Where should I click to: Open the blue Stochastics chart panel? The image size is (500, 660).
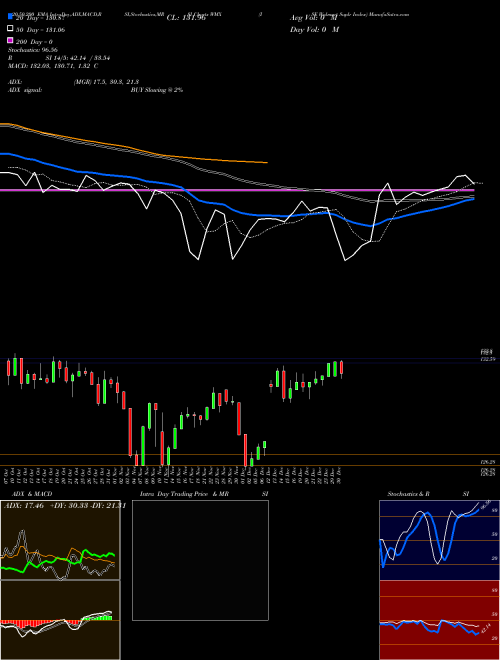point(439,540)
